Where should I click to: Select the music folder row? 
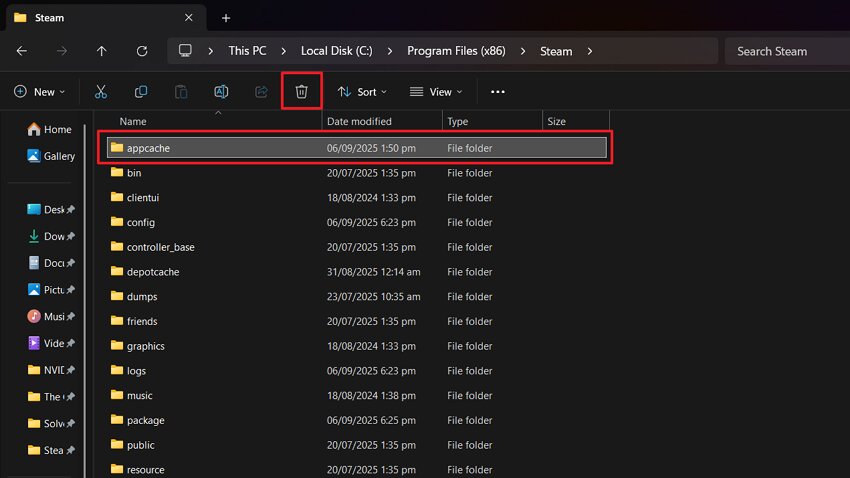tap(357, 396)
